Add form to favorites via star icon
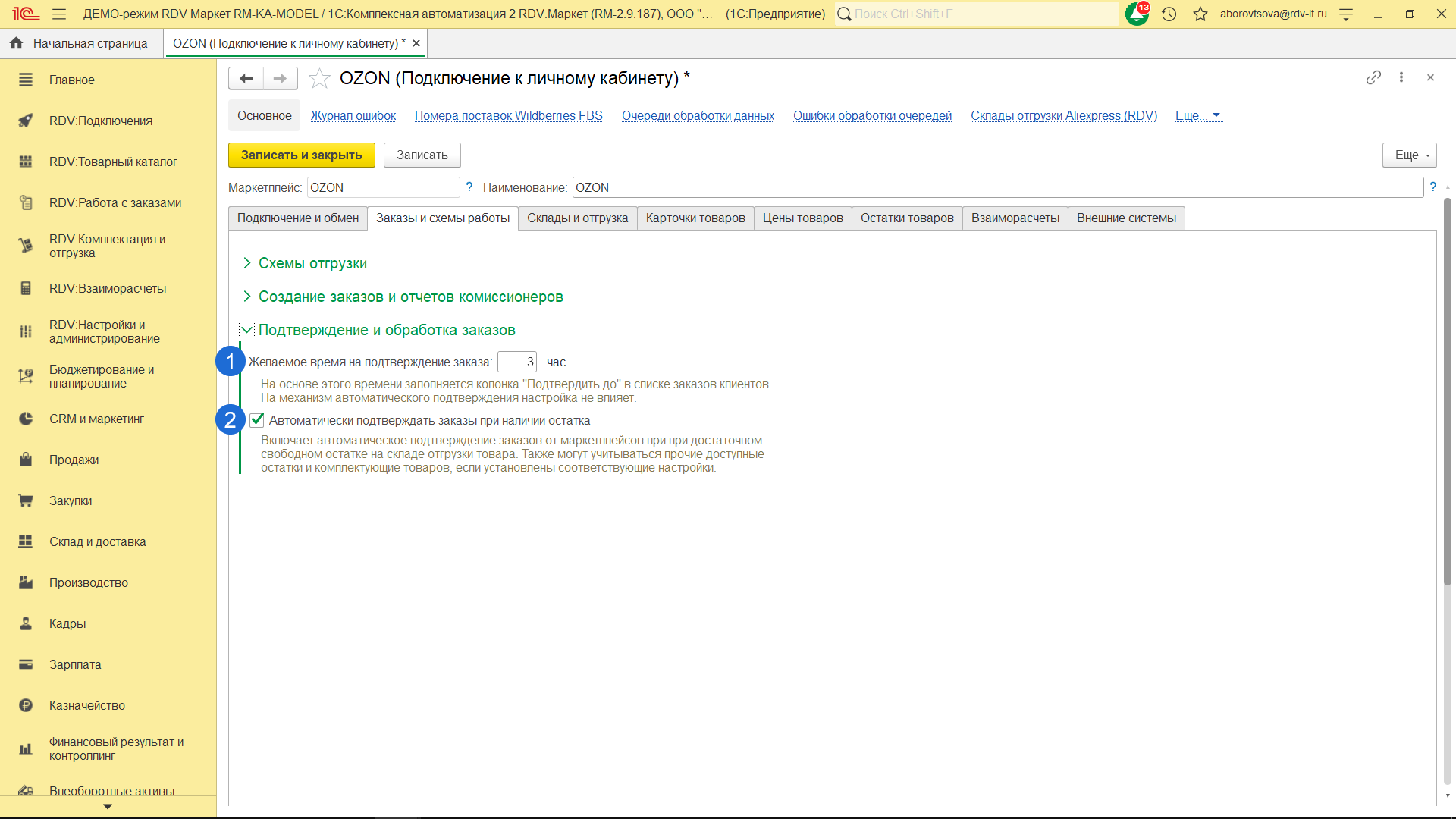The height and width of the screenshot is (819, 1456). pyautogui.click(x=320, y=78)
